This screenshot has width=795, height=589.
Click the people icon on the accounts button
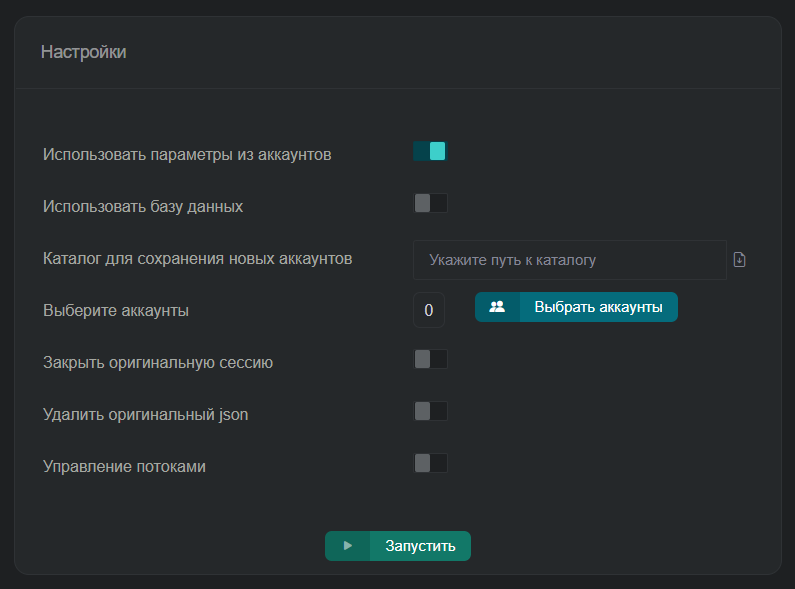click(x=497, y=307)
